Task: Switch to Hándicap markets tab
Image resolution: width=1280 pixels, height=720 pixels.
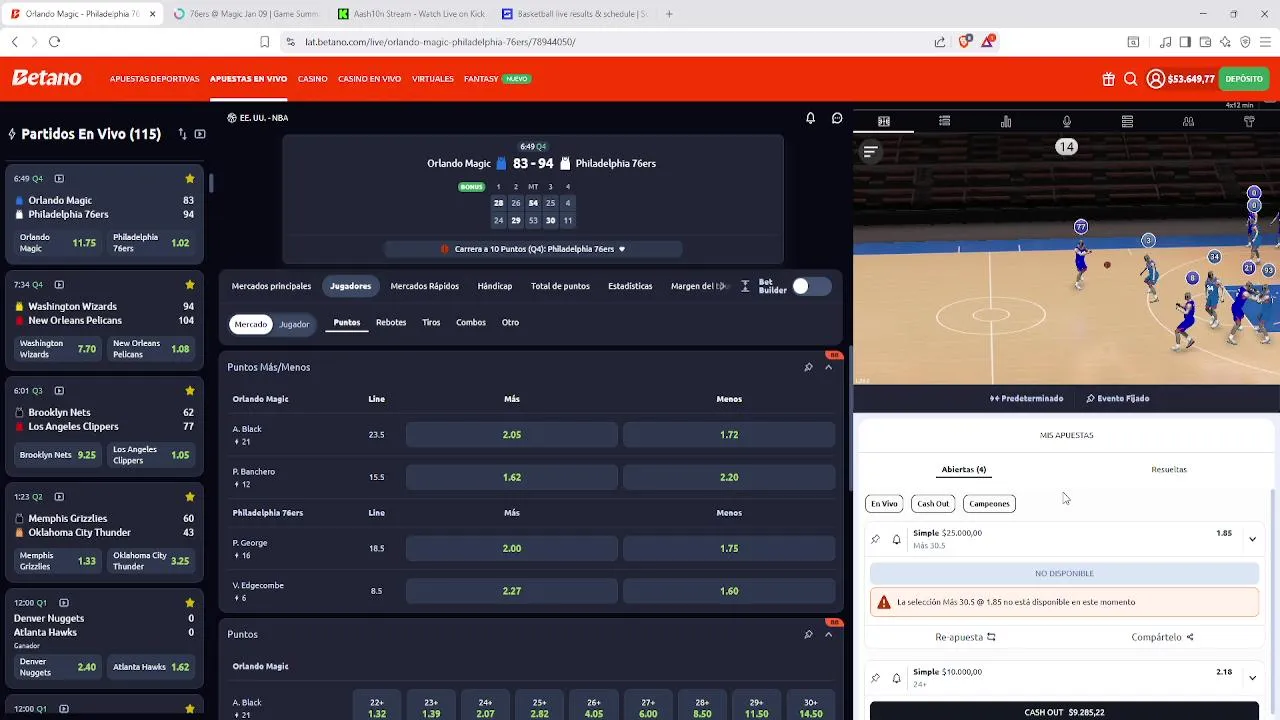Action: point(494,286)
